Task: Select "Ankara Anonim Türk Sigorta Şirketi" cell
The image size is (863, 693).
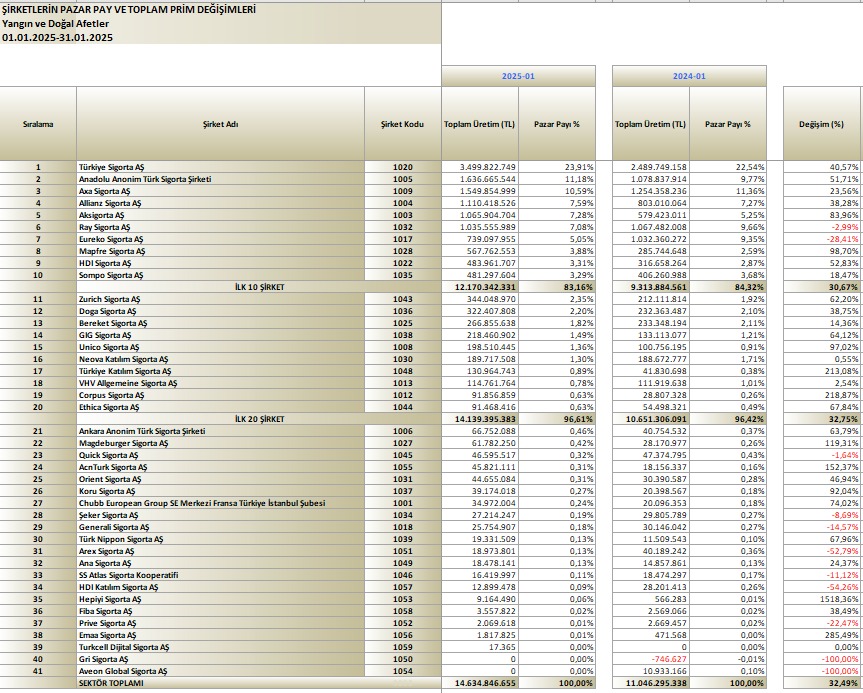Action: click(220, 432)
